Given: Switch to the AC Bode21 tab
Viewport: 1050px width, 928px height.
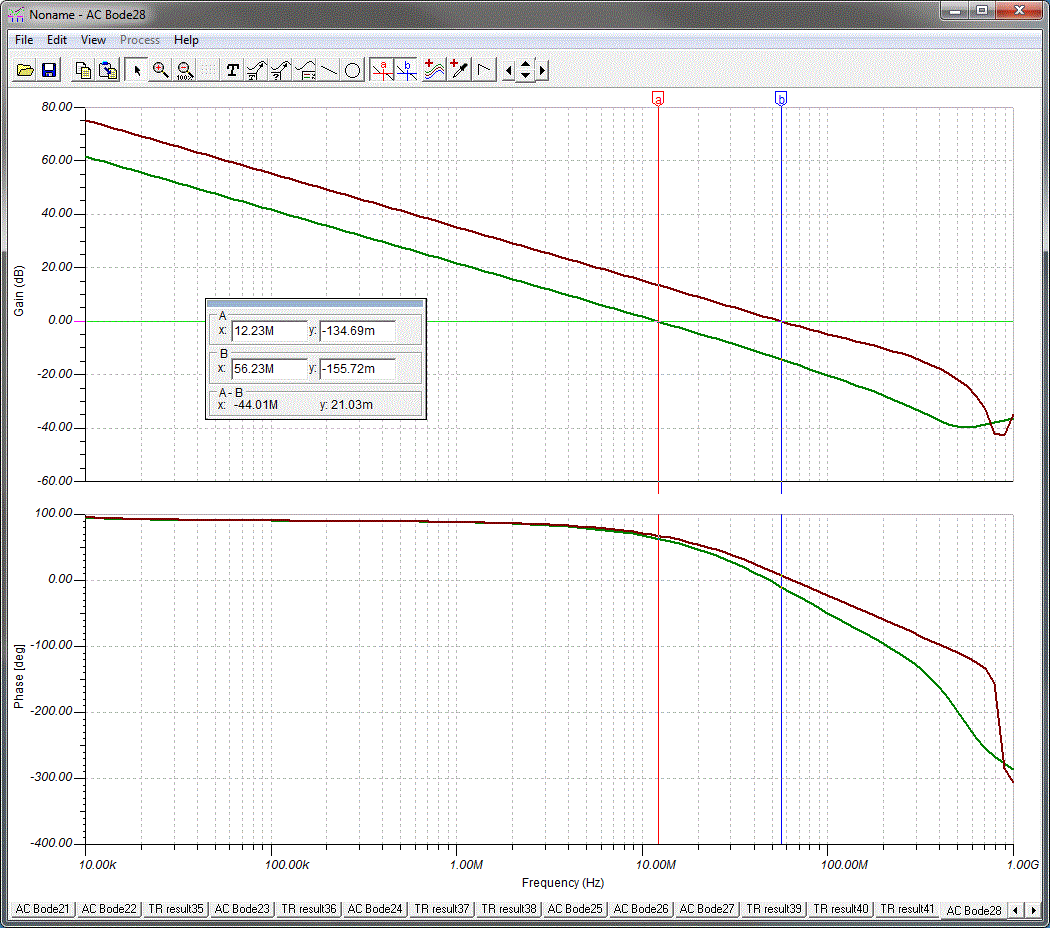Looking at the screenshot, I should pyautogui.click(x=43, y=909).
